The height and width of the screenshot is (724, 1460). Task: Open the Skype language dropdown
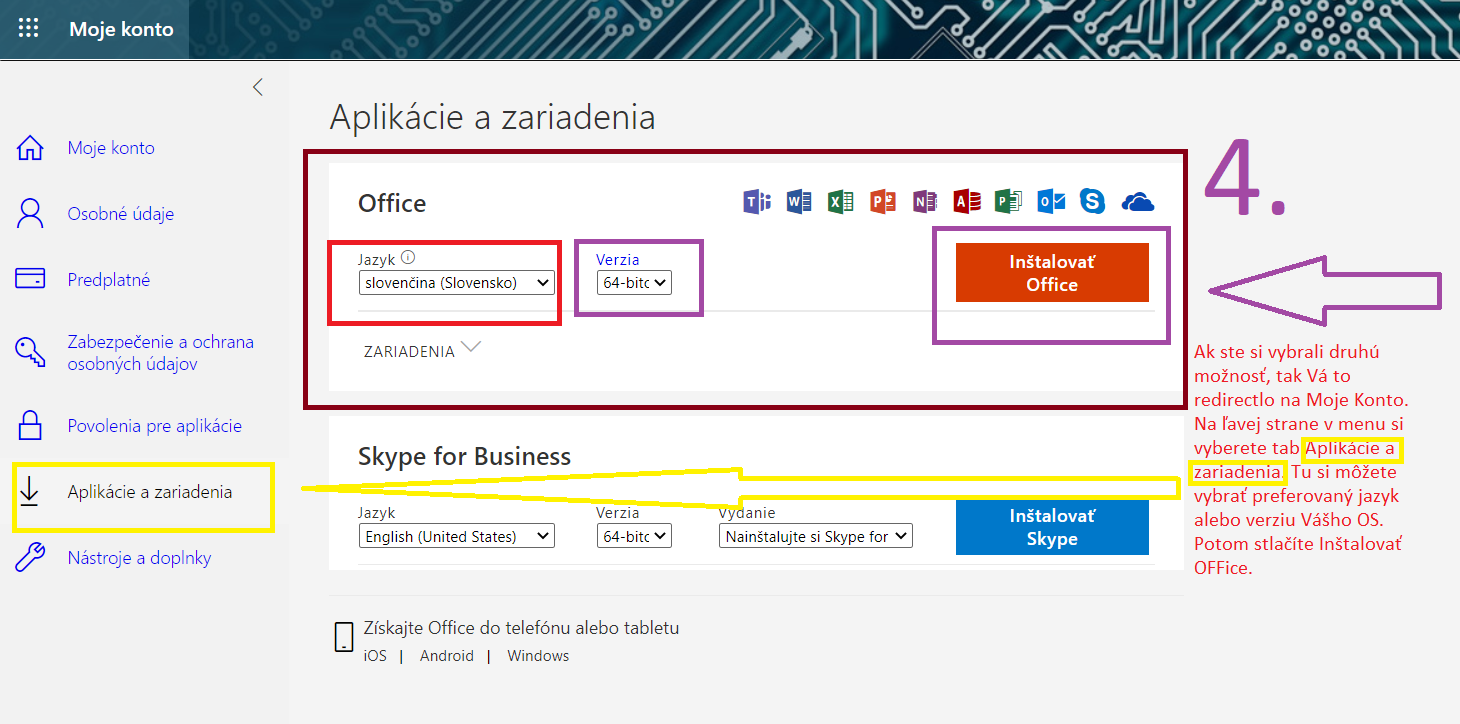(456, 536)
